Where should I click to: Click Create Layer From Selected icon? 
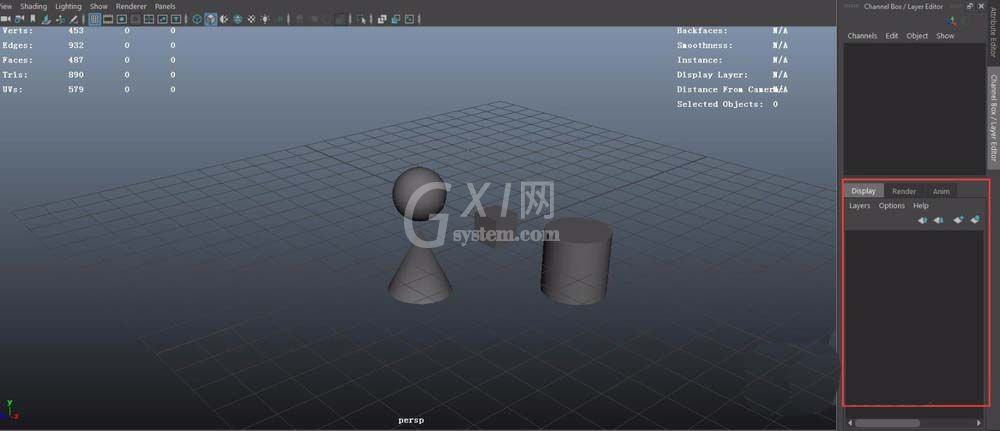pyautogui.click(x=974, y=220)
